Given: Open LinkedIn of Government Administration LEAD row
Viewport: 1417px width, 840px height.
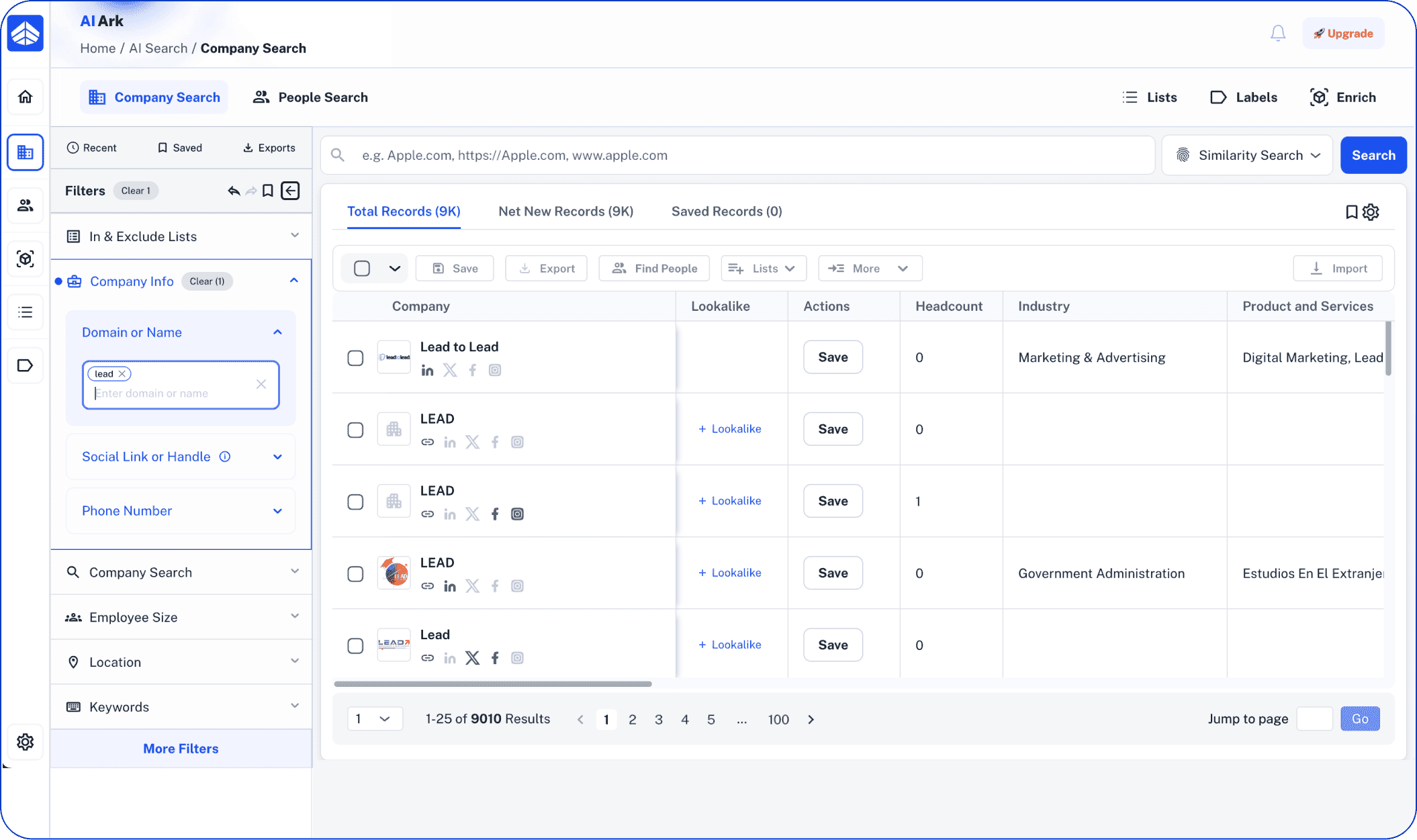Looking at the screenshot, I should coord(450,586).
